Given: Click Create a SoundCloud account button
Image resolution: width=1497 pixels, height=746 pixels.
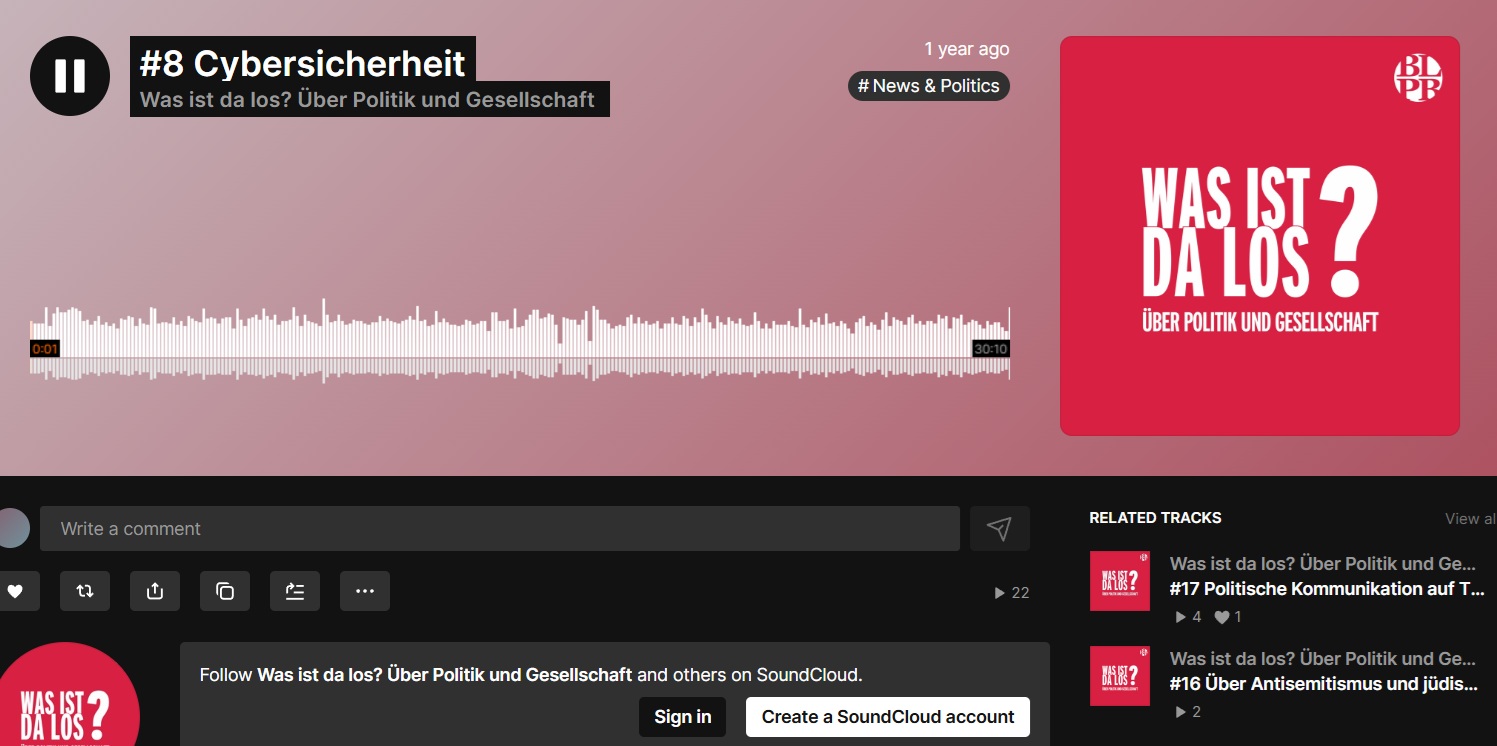Looking at the screenshot, I should tap(888, 717).
